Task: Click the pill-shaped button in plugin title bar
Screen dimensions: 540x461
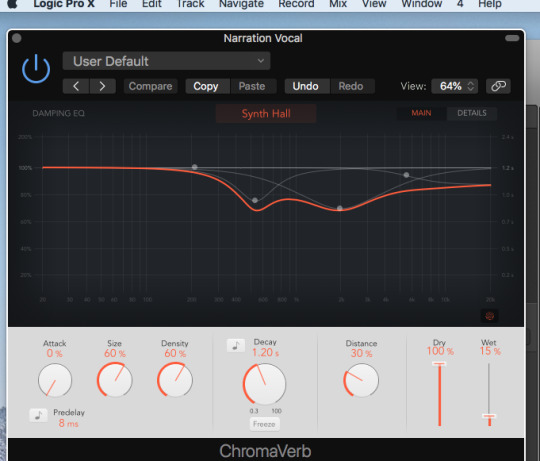Action: [x=512, y=38]
